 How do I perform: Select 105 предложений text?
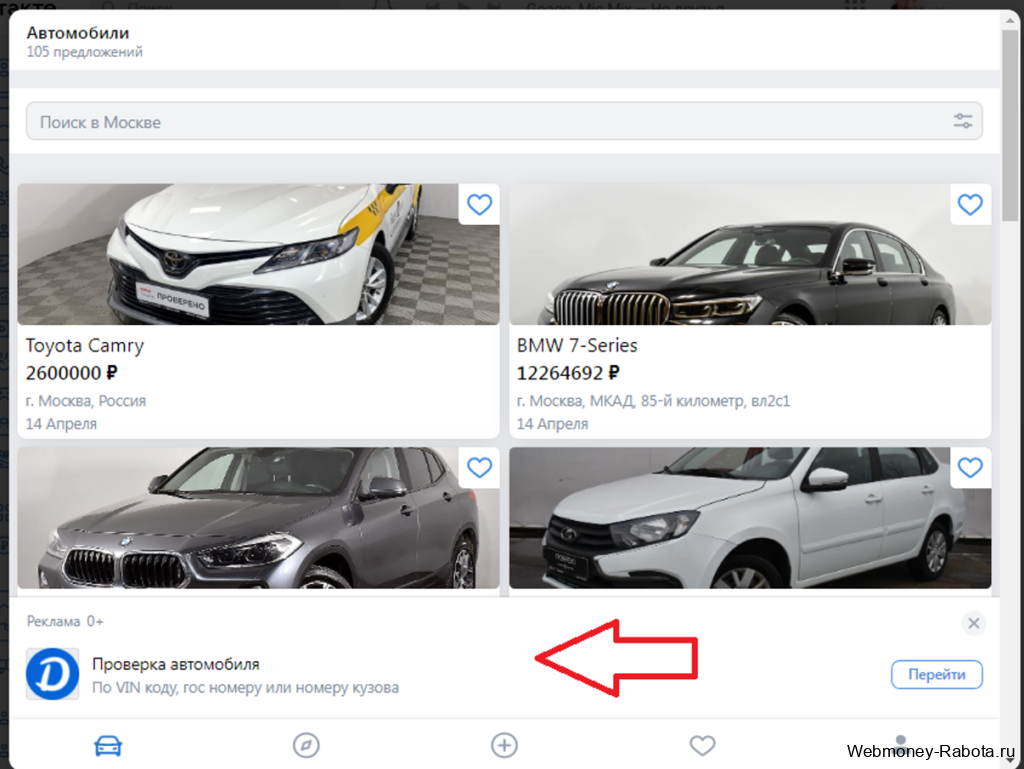[x=84, y=52]
